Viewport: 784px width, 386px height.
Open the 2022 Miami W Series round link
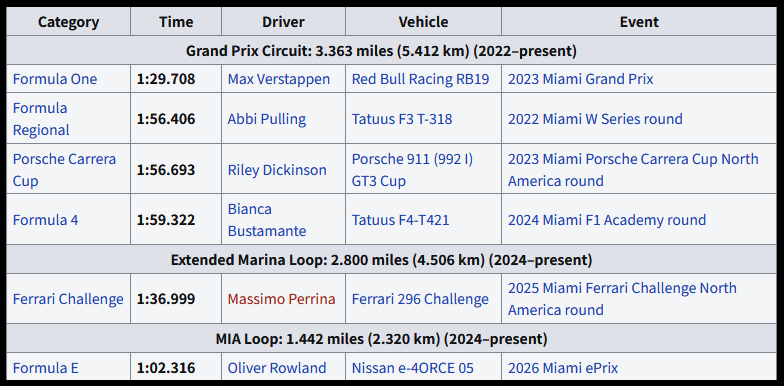(596, 119)
